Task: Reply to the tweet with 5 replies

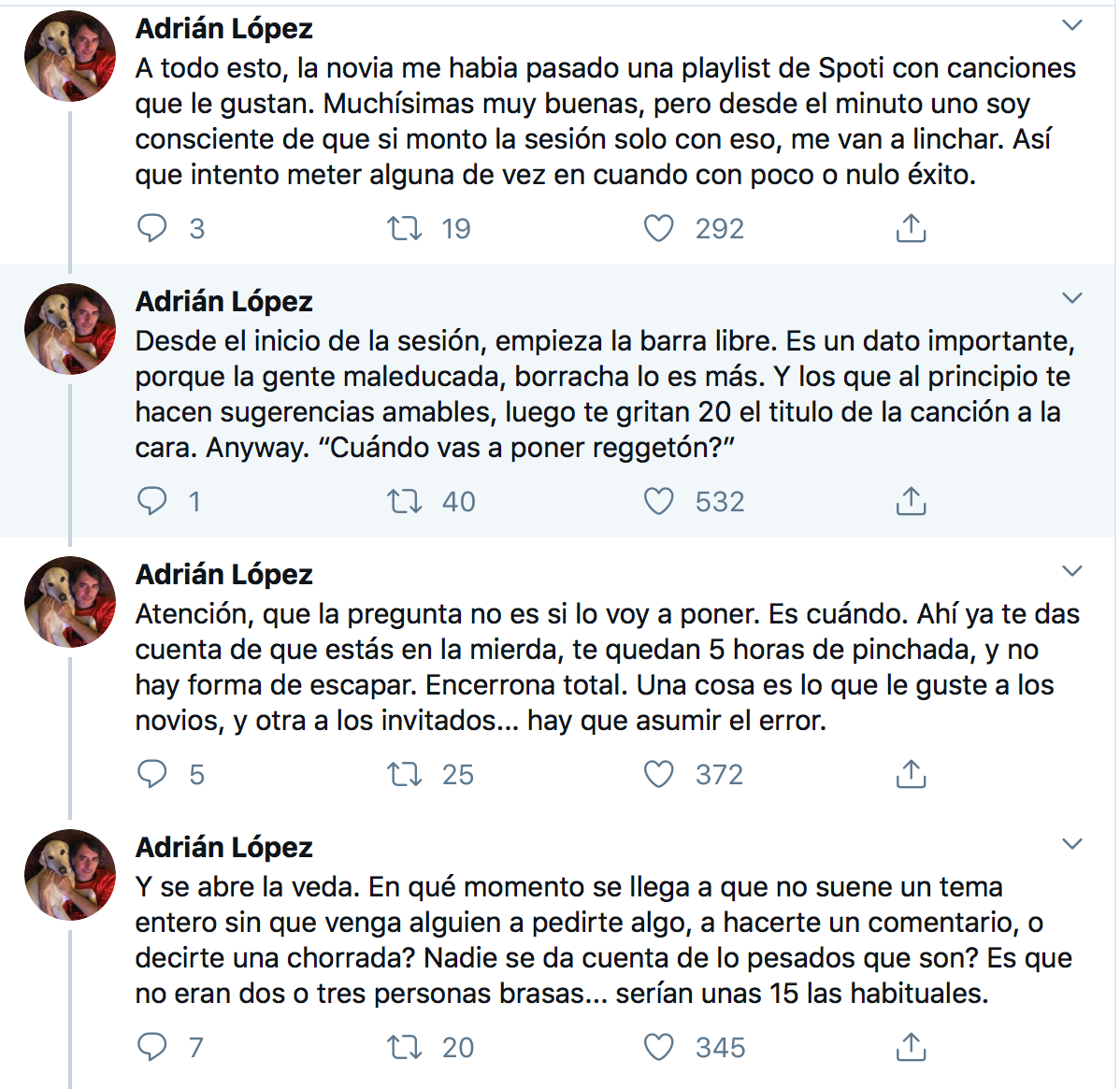Action: pyautogui.click(x=152, y=774)
